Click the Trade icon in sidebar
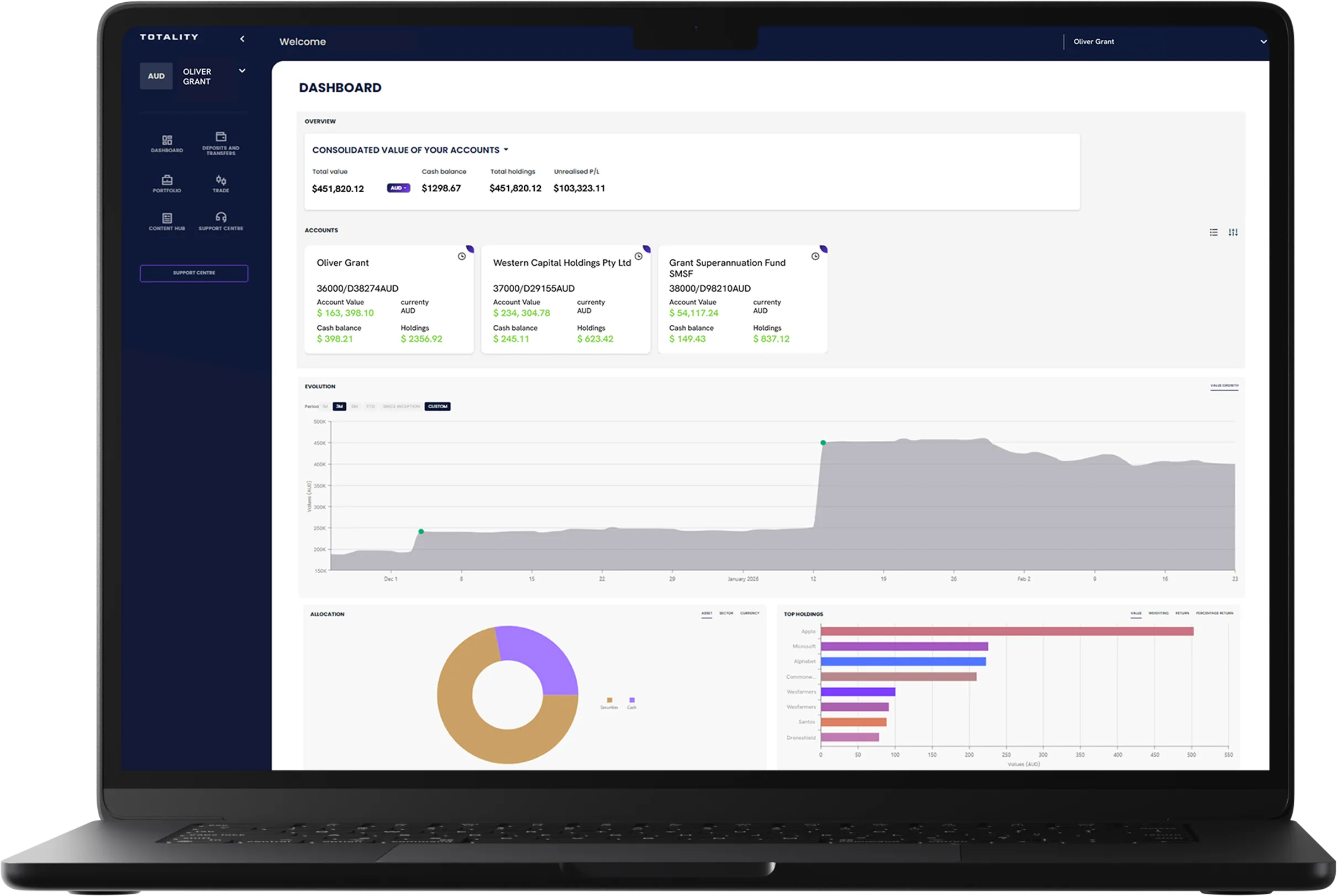This screenshot has width=1338, height=896. (220, 181)
